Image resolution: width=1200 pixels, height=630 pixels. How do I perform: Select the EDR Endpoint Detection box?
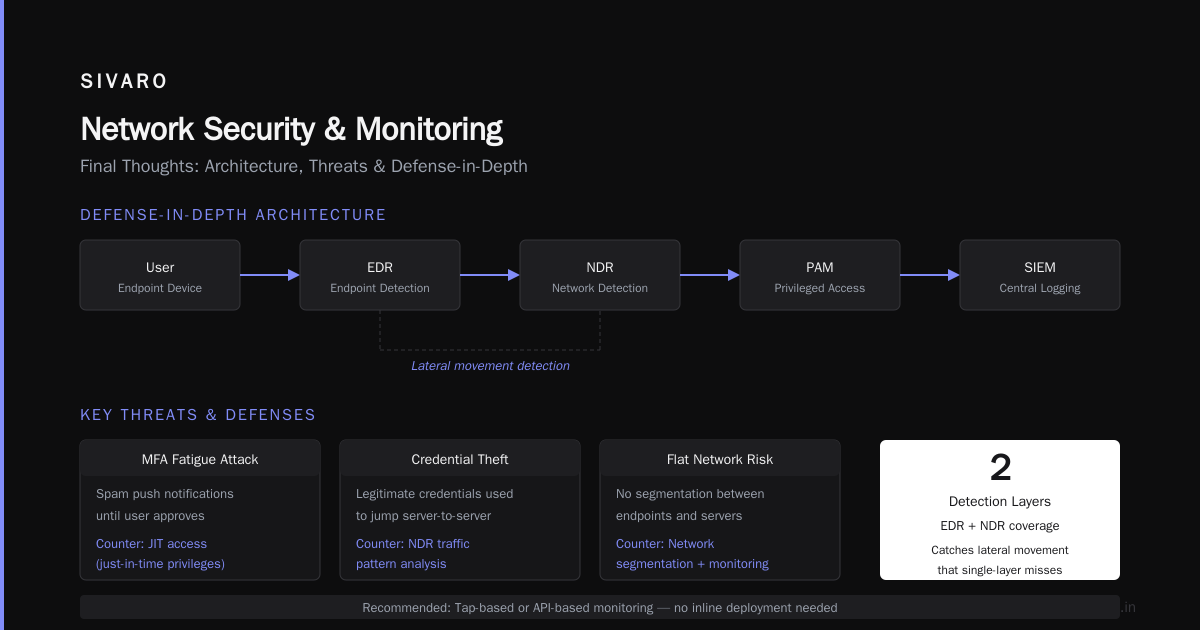pos(380,275)
